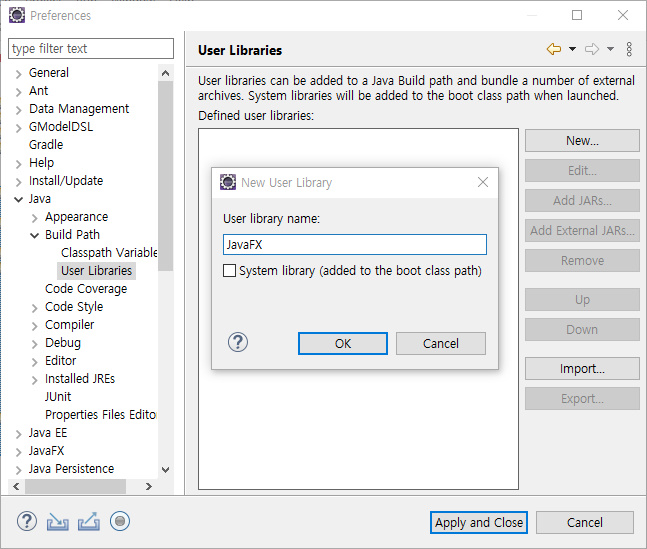Click the Oomph preference recorder icon
This screenshot has width=647, height=549.
coord(120,521)
